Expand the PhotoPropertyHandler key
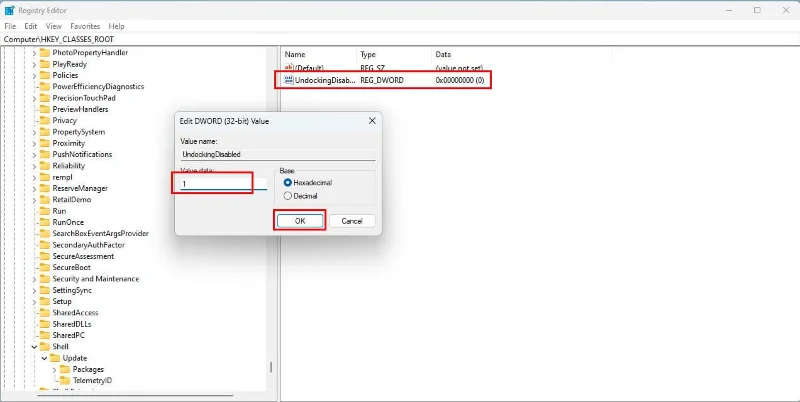The height and width of the screenshot is (402, 800). (35, 53)
